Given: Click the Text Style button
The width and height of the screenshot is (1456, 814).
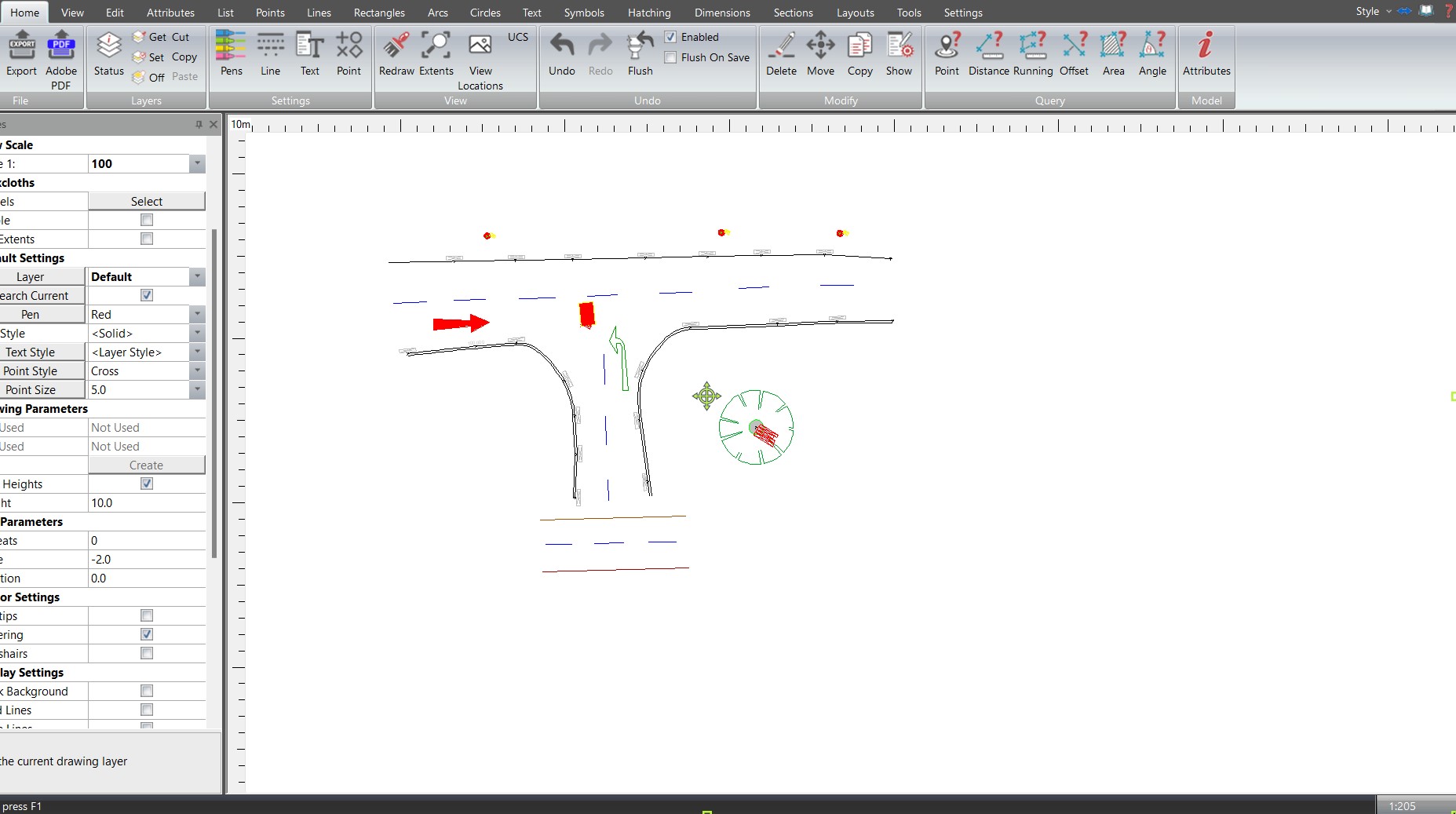Looking at the screenshot, I should click(42, 352).
